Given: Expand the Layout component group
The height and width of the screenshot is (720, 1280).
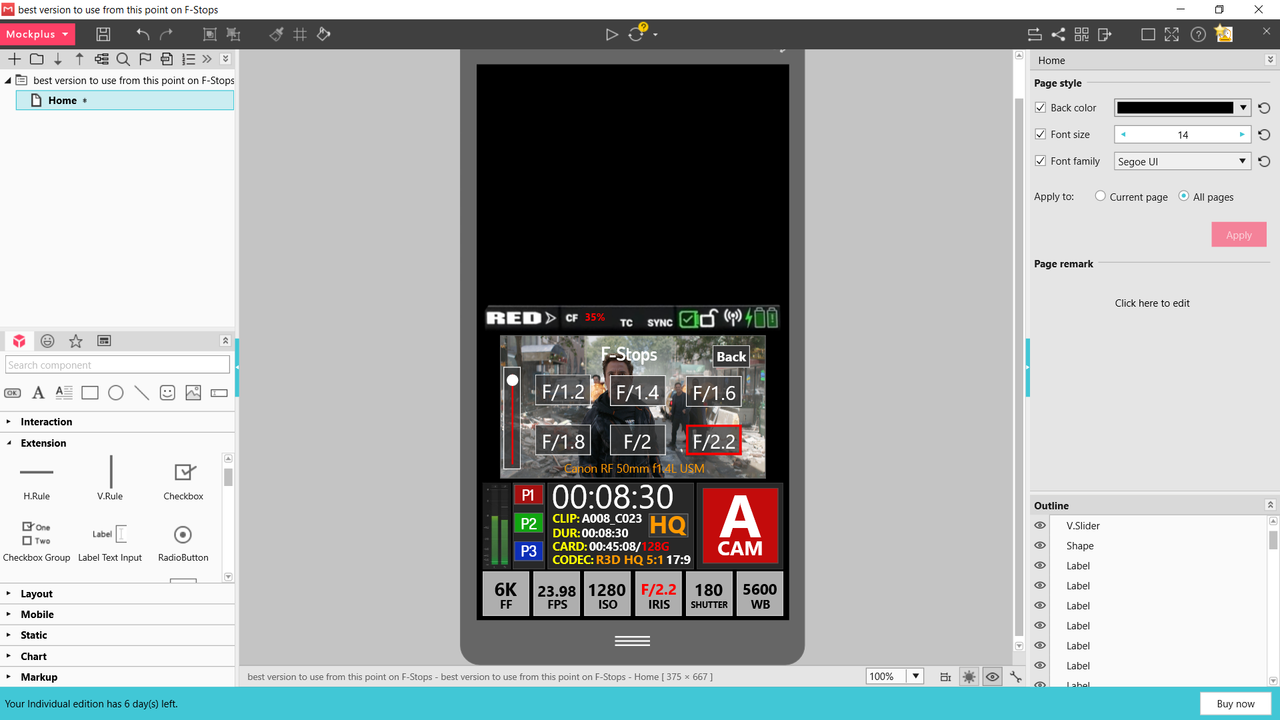Looking at the screenshot, I should point(117,594).
